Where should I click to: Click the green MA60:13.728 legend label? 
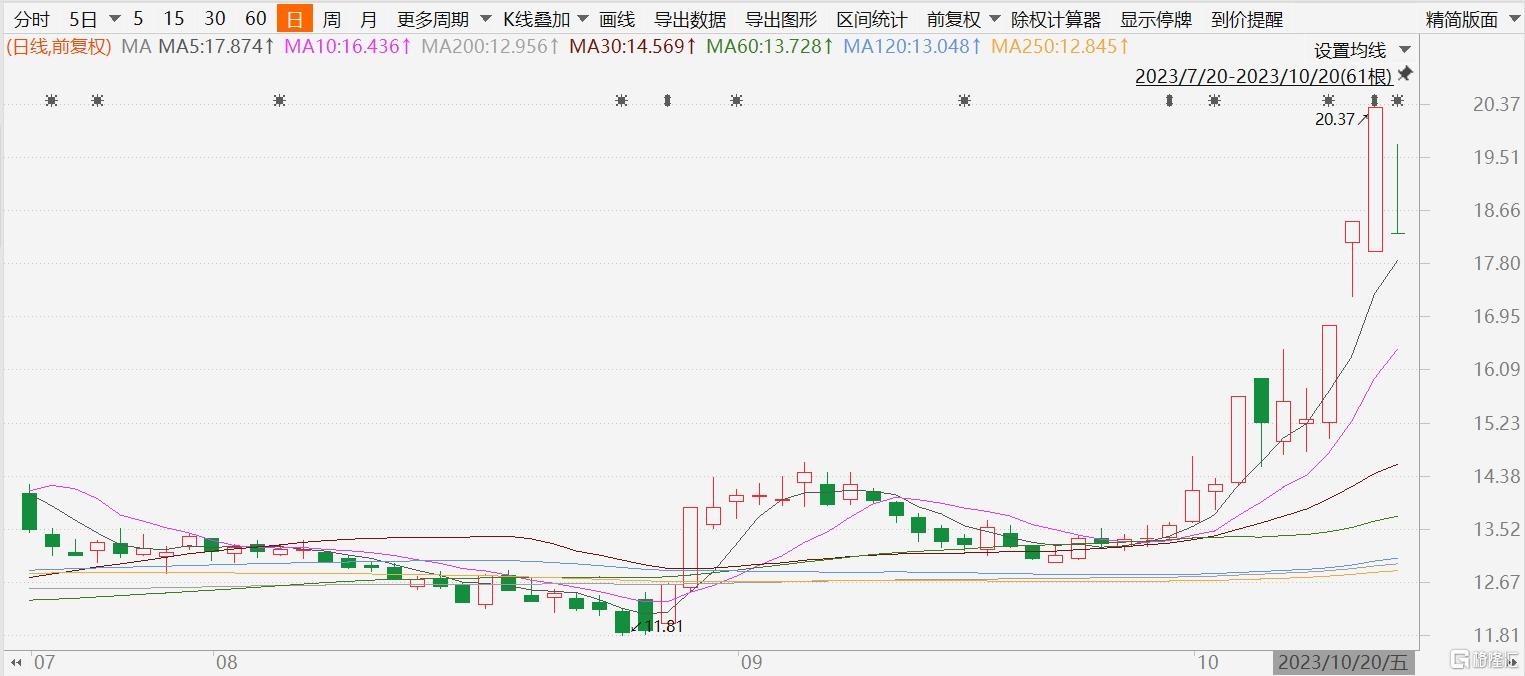tap(770, 46)
